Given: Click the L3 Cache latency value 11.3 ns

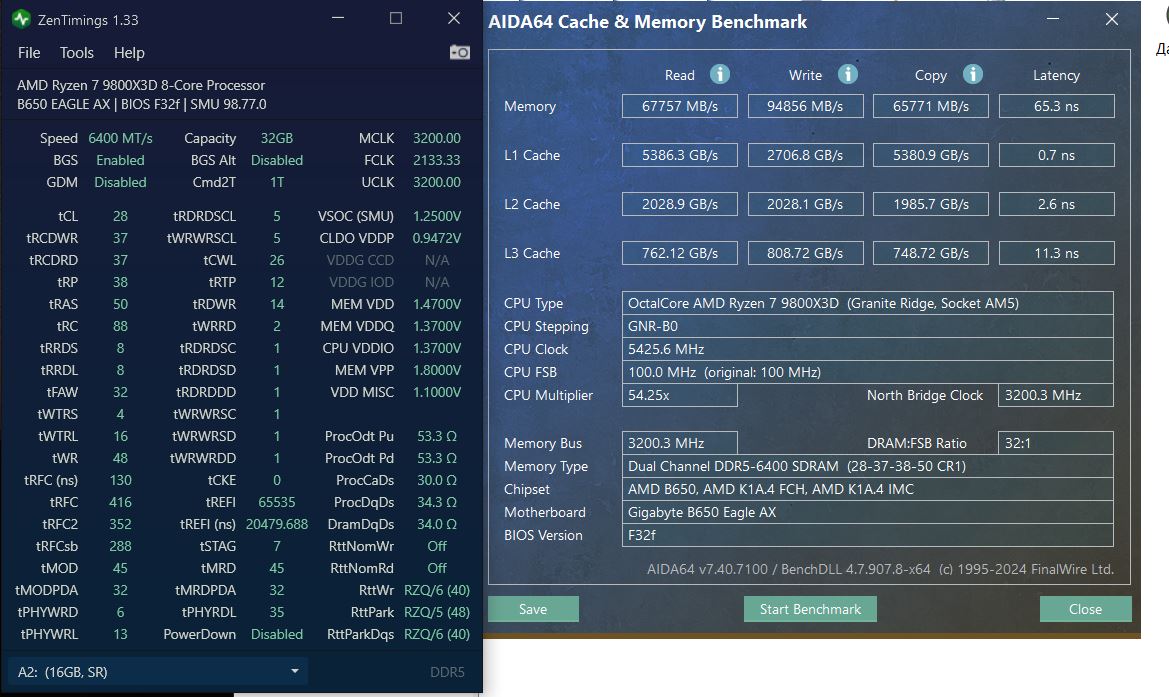Looking at the screenshot, I should (1056, 253).
